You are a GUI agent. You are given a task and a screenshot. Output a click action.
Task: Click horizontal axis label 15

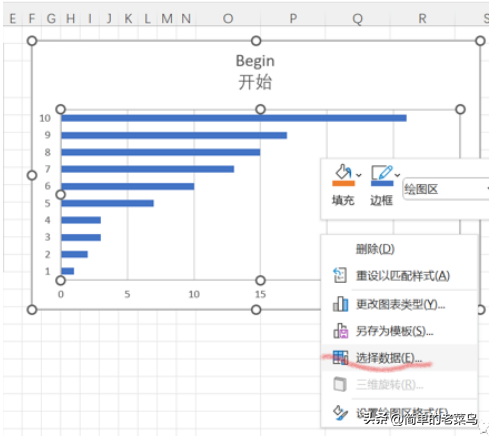[x=260, y=294]
